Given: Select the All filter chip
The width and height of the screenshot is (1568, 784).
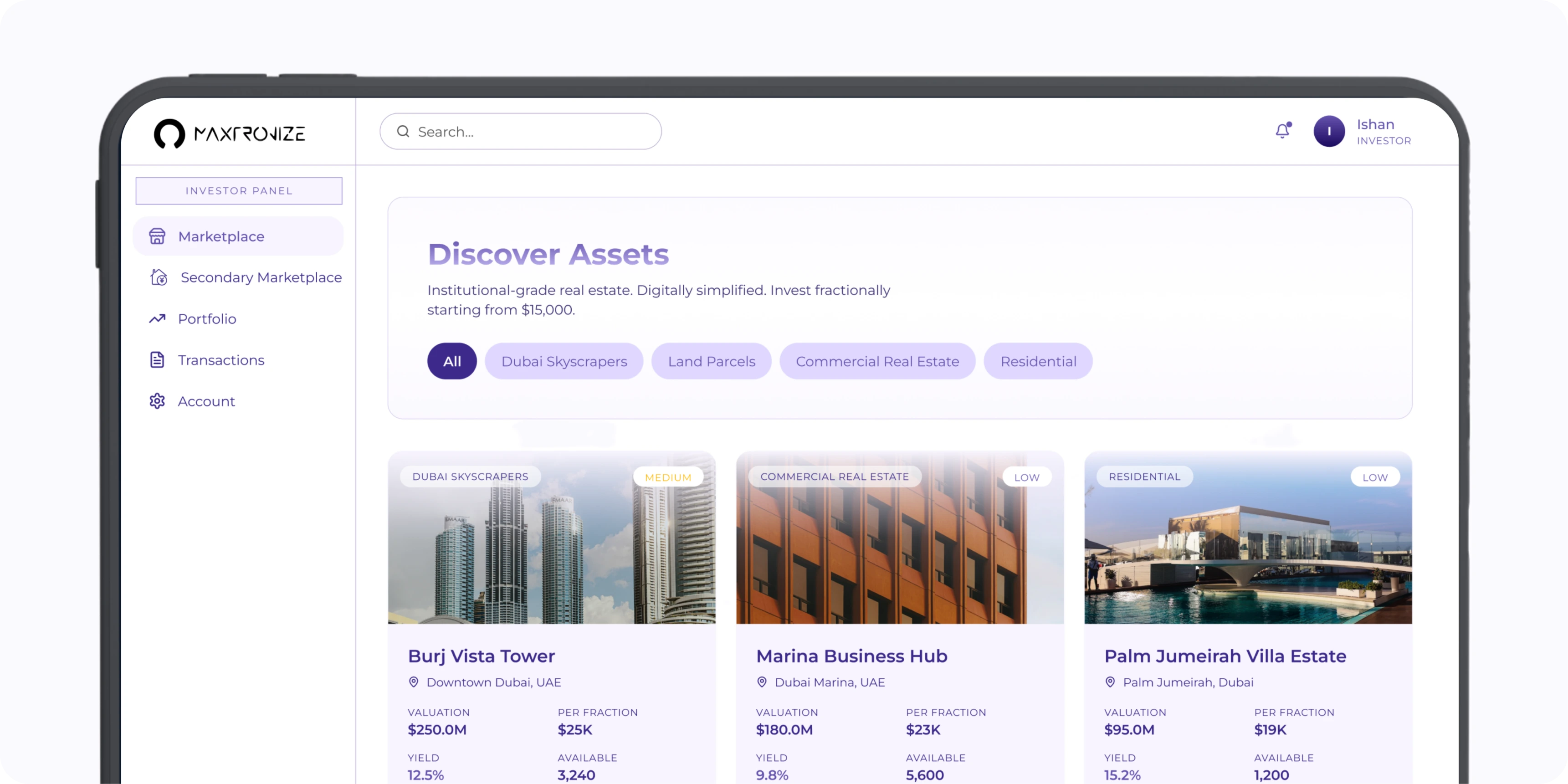Looking at the screenshot, I should (x=451, y=361).
